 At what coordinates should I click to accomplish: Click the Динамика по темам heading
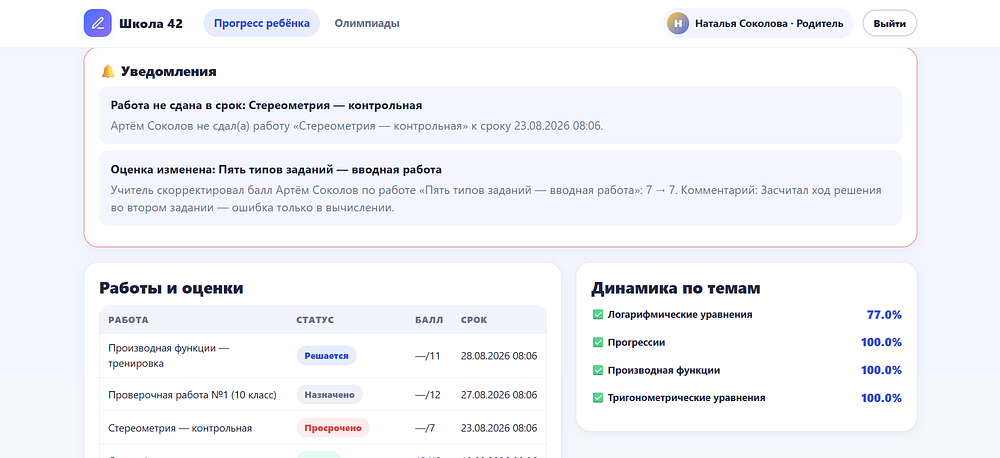tap(676, 288)
